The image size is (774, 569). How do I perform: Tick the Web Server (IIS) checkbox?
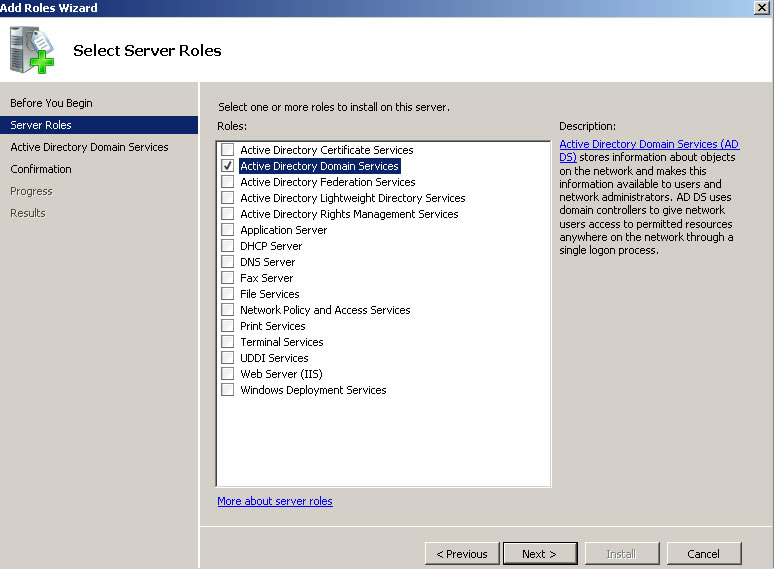(228, 374)
